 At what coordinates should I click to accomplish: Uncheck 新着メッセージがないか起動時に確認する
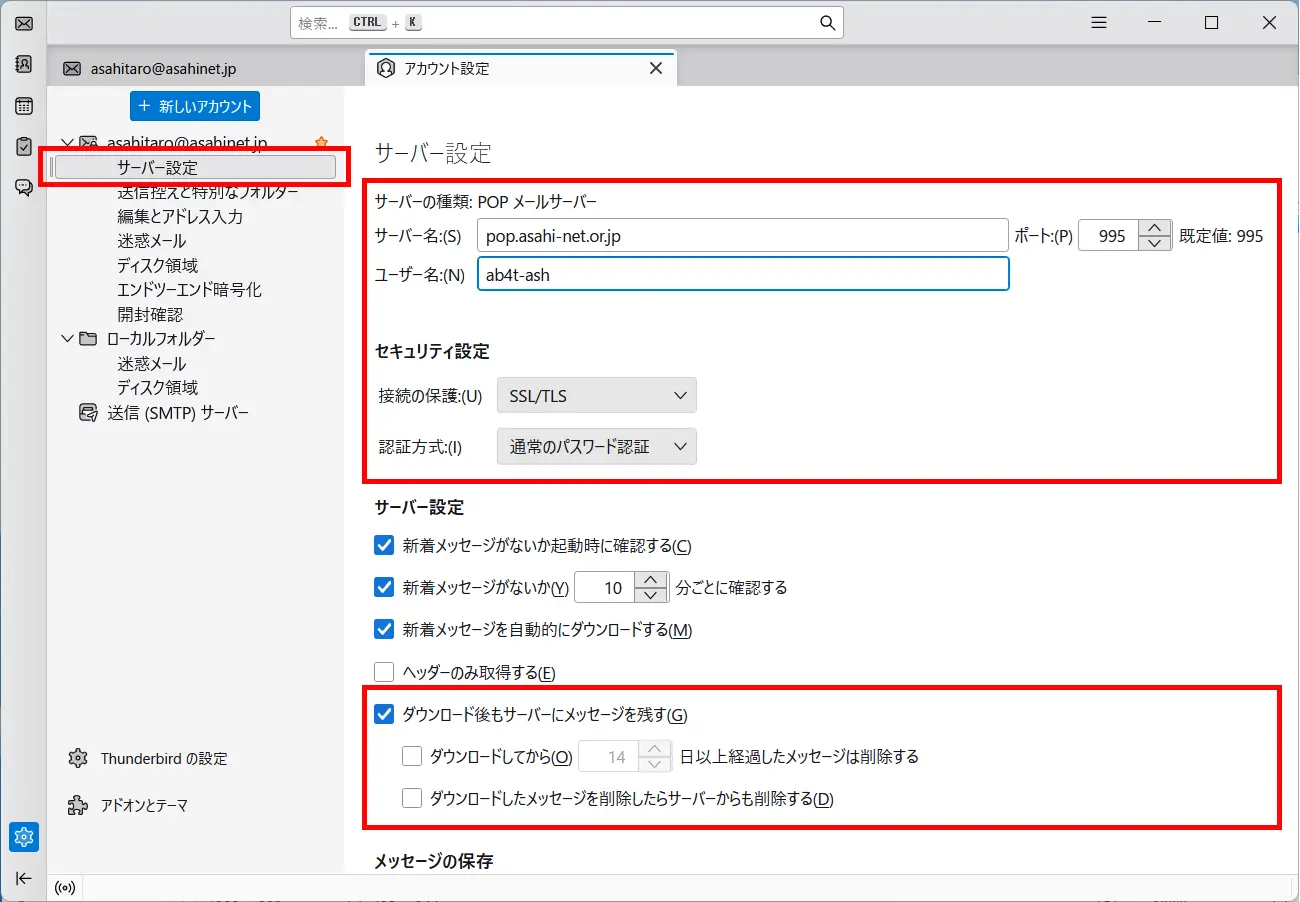(x=384, y=545)
